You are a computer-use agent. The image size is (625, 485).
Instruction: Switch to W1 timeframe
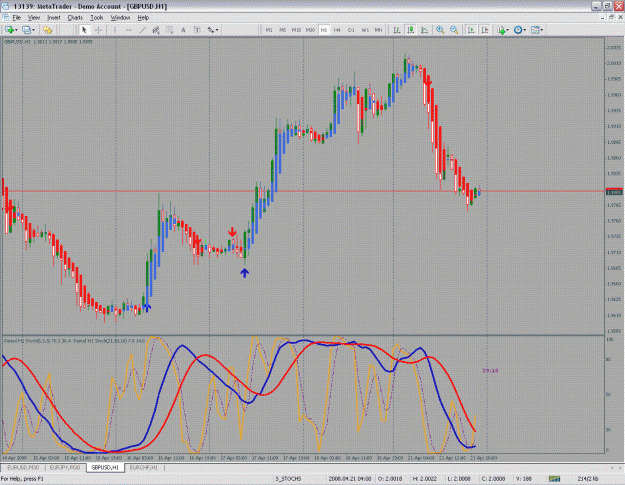tap(365, 30)
